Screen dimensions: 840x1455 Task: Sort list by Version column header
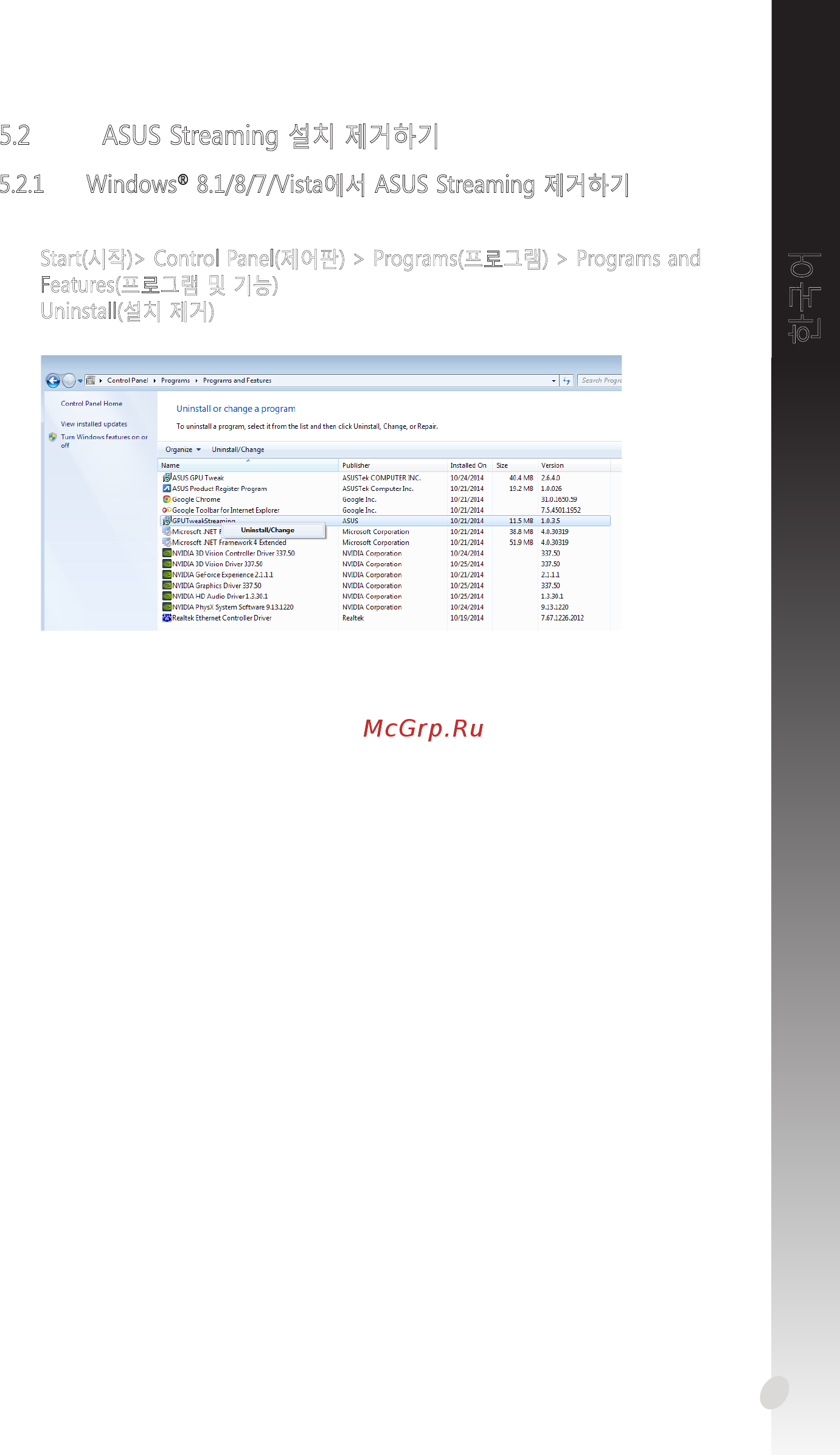pos(574,466)
